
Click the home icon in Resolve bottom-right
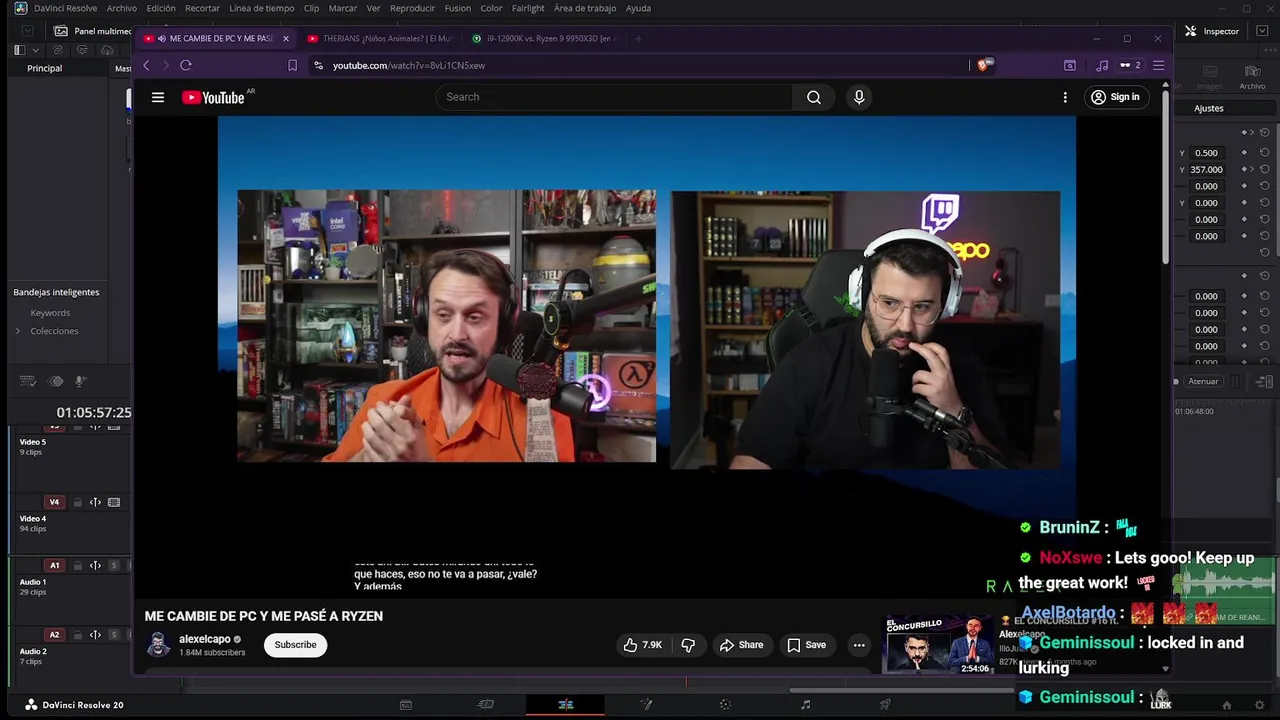tap(1227, 705)
